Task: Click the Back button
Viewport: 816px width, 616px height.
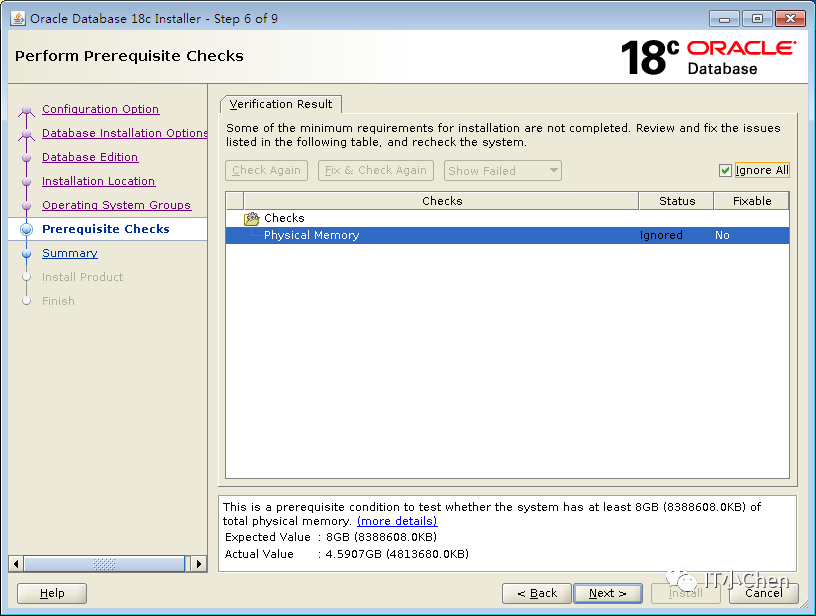Action: click(537, 593)
